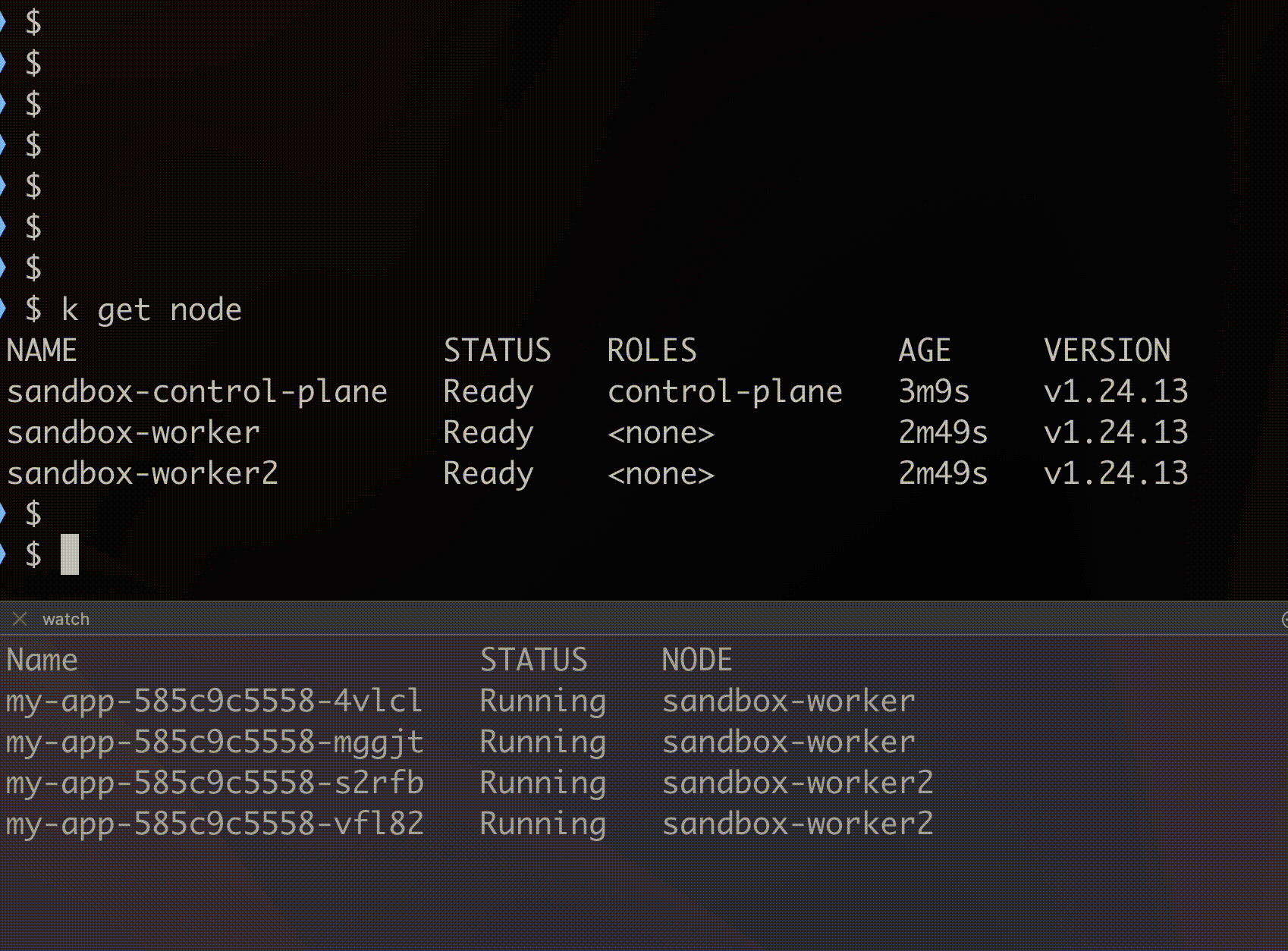Image resolution: width=1288 pixels, height=951 pixels.
Task: Select pod my-app-585c9c5558-vfl82
Action: (x=215, y=824)
